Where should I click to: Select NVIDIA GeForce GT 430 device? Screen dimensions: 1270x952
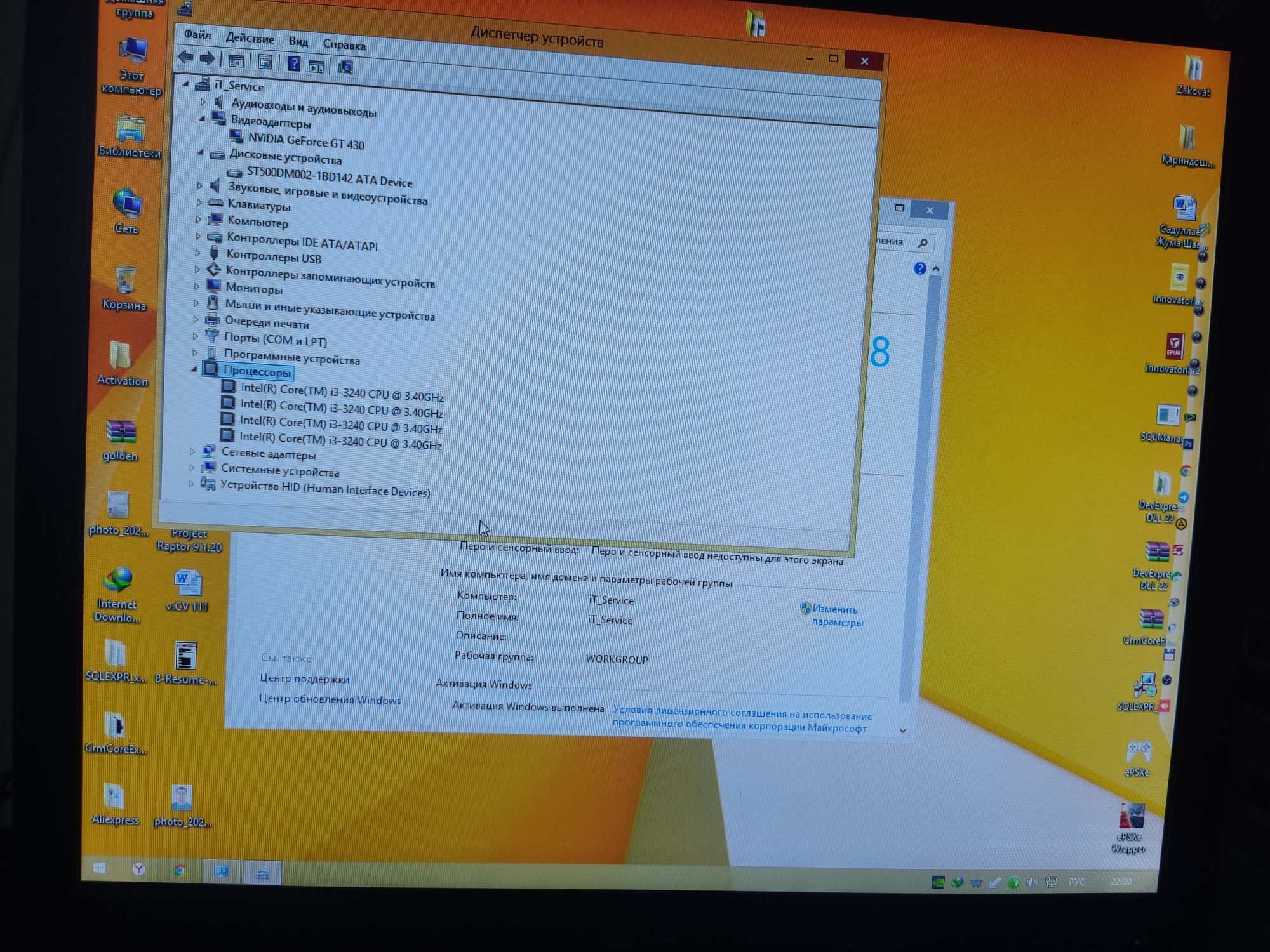point(305,141)
